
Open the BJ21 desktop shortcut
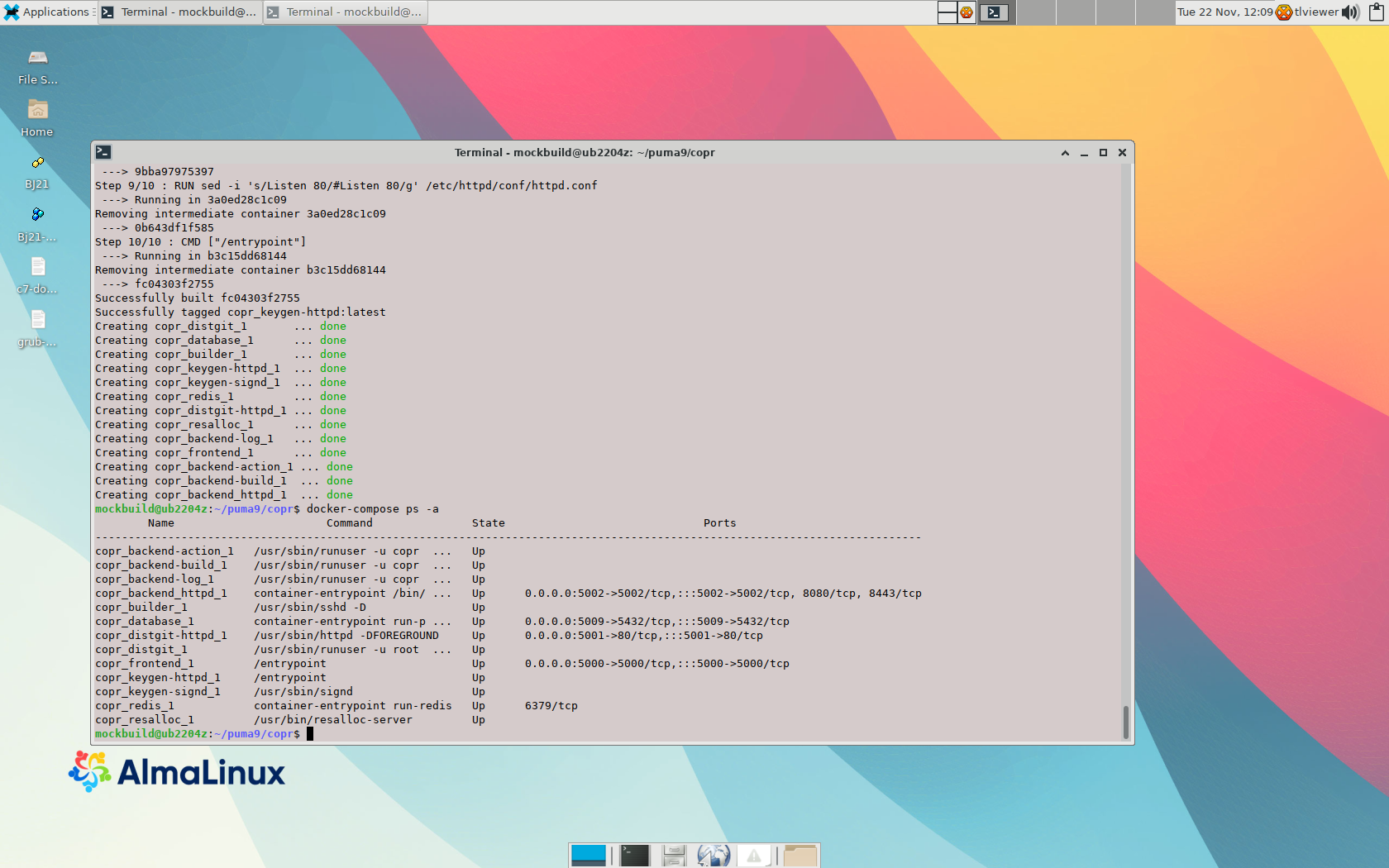[x=37, y=163]
